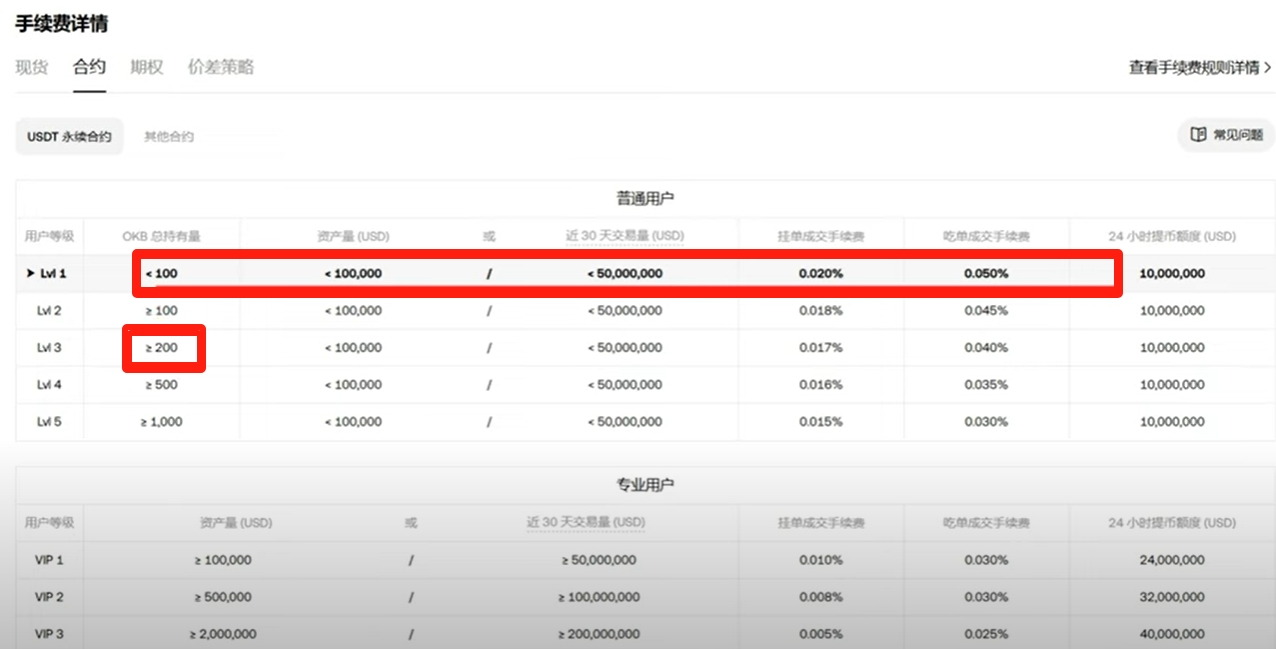
Task: Open the 期权 tab
Action: [147, 67]
